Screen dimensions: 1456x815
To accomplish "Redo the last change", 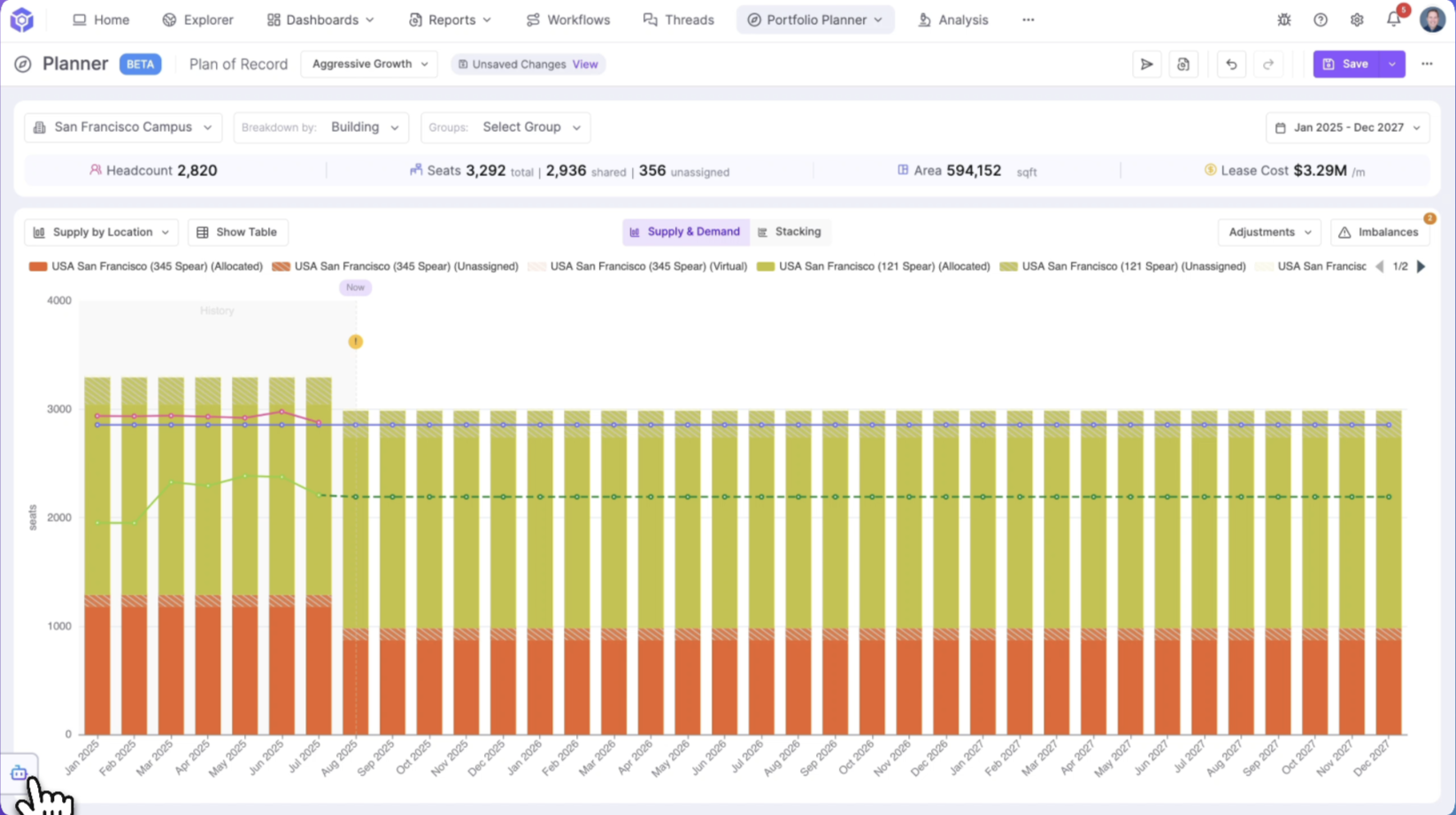I will pyautogui.click(x=1267, y=64).
